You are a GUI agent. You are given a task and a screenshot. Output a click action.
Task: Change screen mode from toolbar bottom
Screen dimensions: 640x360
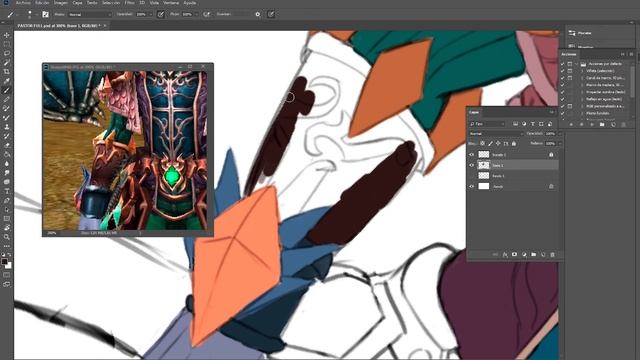click(7, 284)
